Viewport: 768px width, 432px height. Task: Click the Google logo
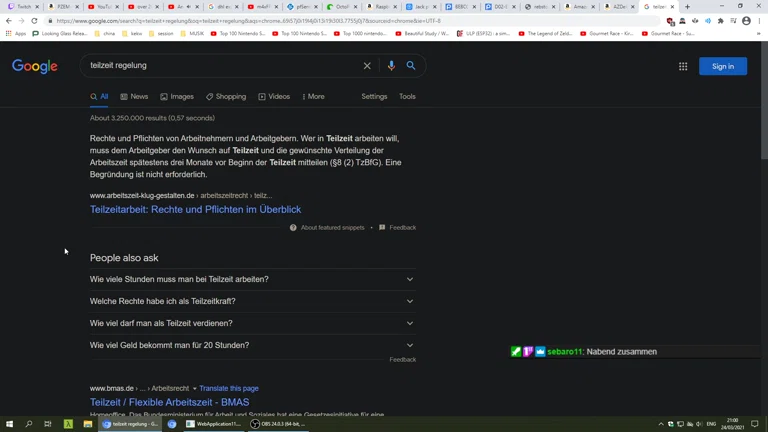click(x=35, y=66)
